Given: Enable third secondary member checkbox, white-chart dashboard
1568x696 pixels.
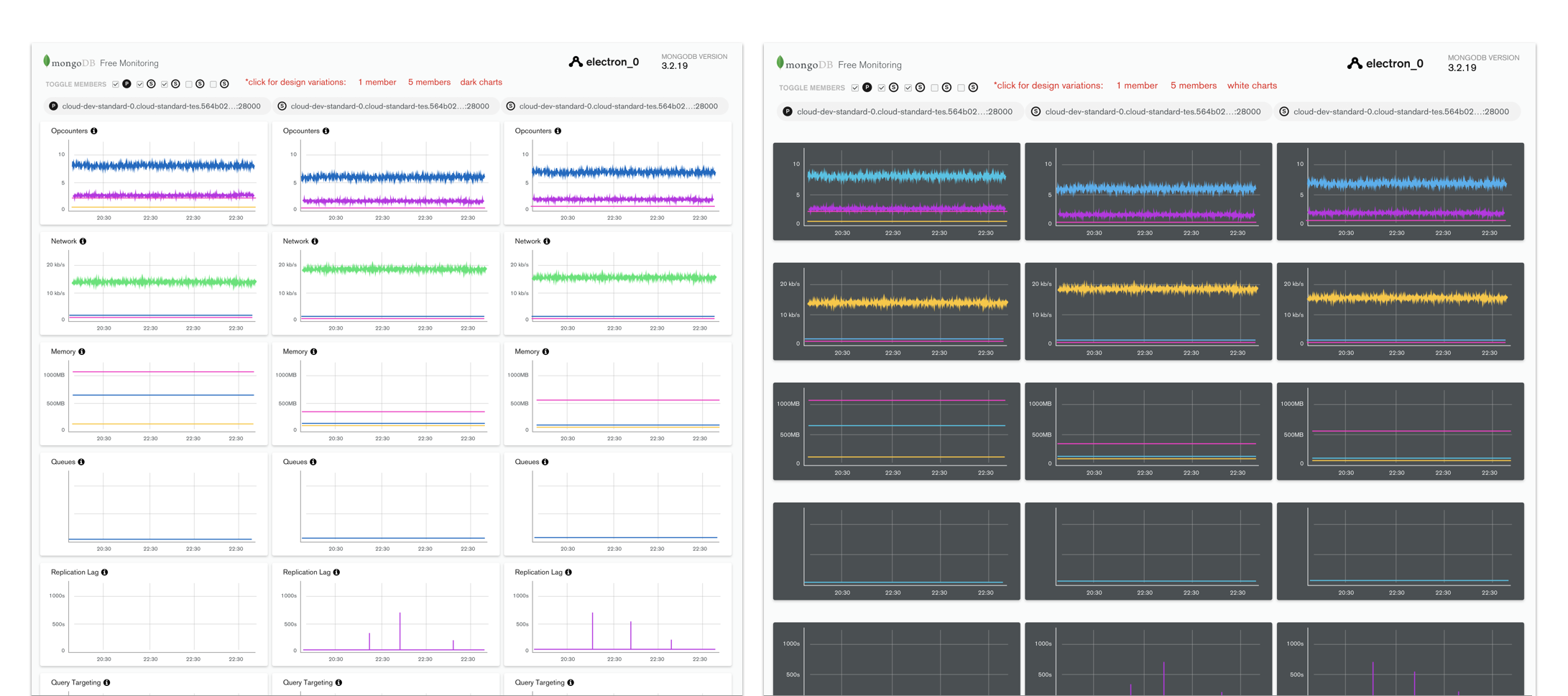Looking at the screenshot, I should point(189,85).
